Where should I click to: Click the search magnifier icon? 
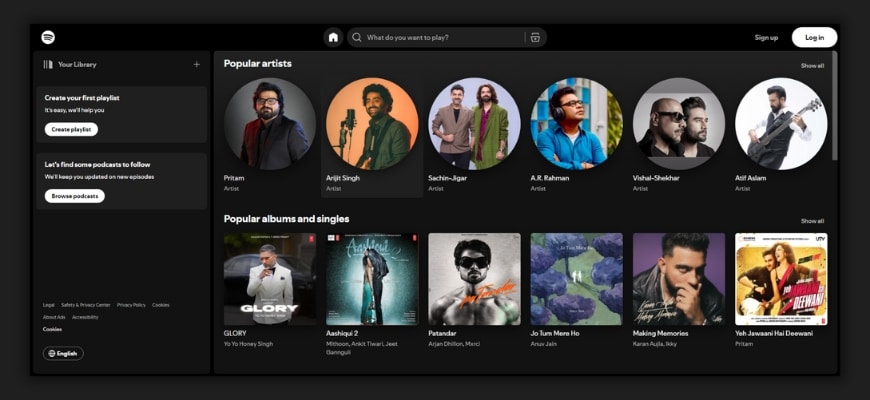(357, 38)
